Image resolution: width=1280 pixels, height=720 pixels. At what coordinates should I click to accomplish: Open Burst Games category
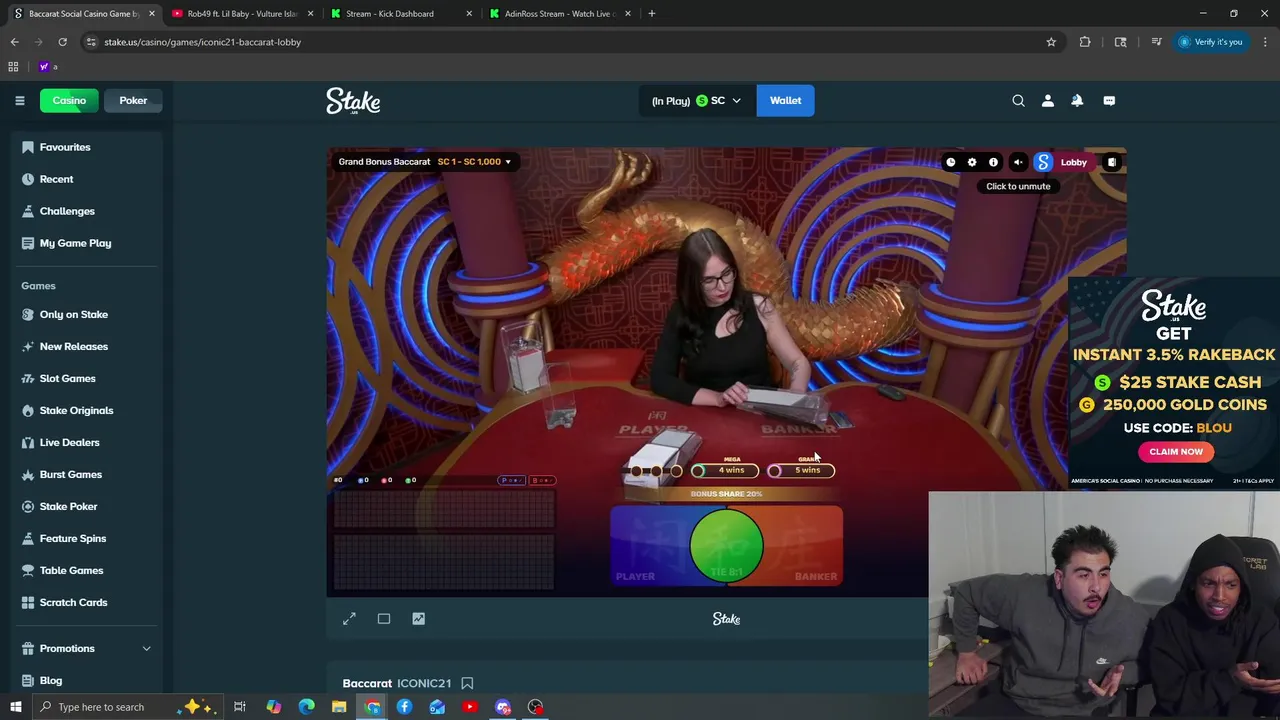click(x=70, y=474)
